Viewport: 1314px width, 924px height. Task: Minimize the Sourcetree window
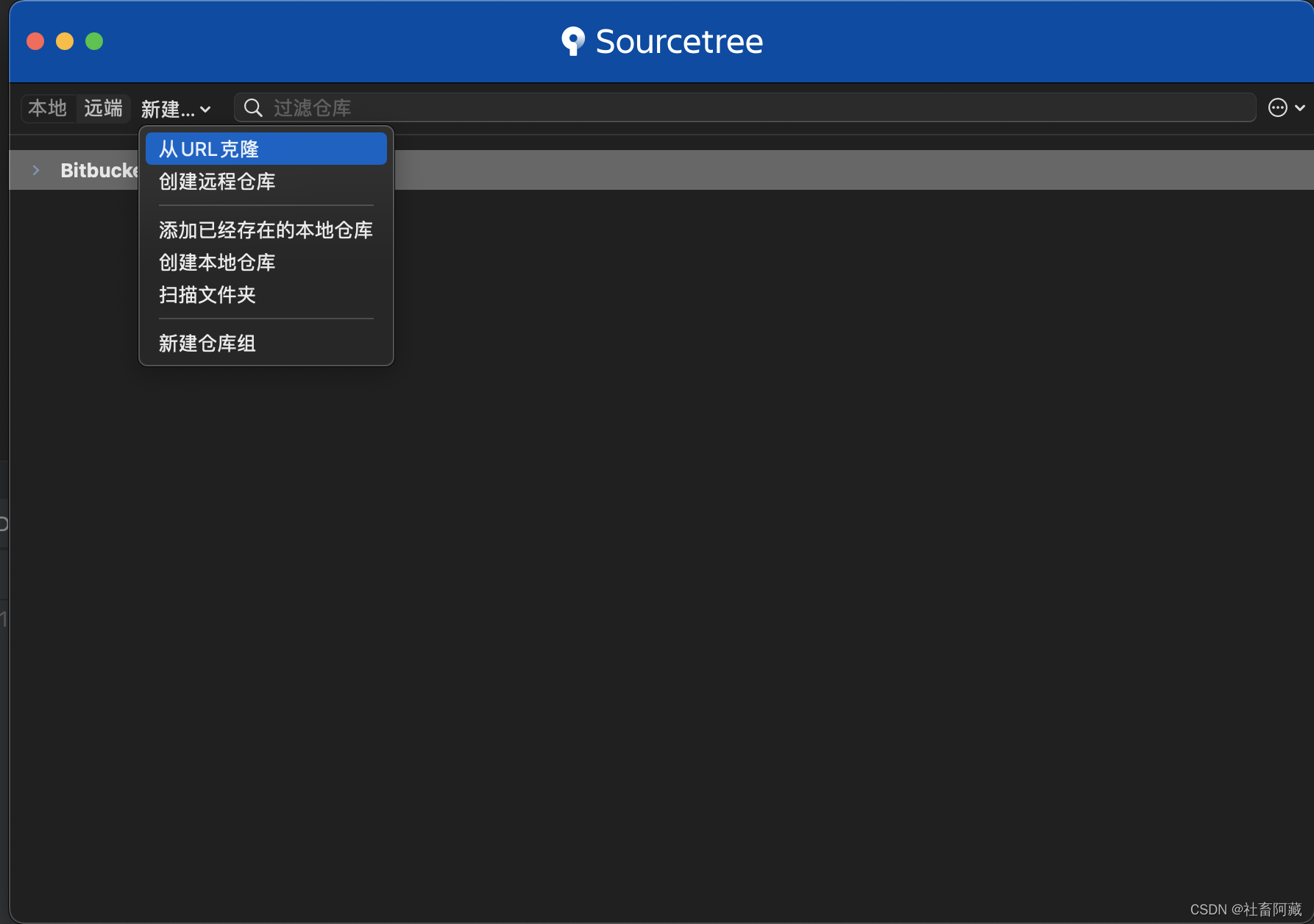(x=65, y=41)
